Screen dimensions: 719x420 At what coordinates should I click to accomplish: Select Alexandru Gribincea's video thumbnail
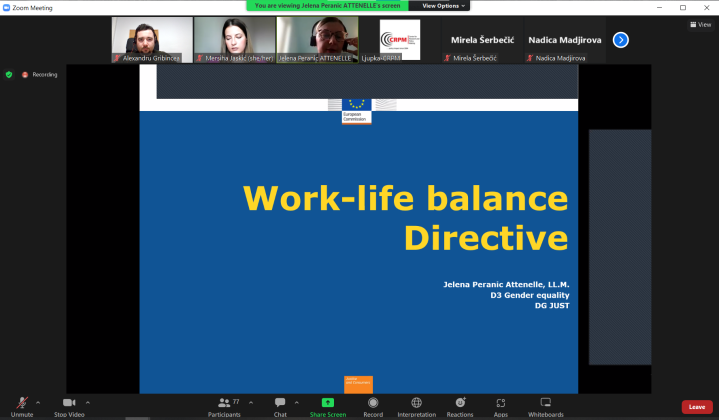(152, 40)
